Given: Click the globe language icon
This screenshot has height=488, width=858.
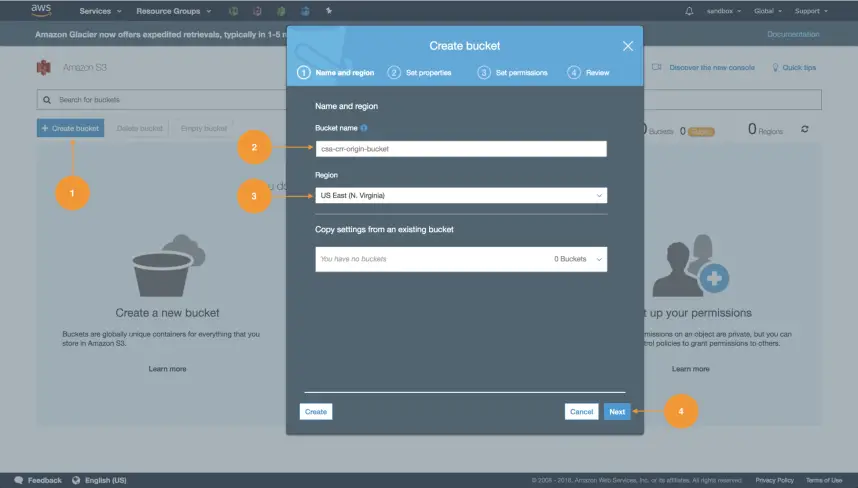Looking at the screenshot, I should click(76, 480).
